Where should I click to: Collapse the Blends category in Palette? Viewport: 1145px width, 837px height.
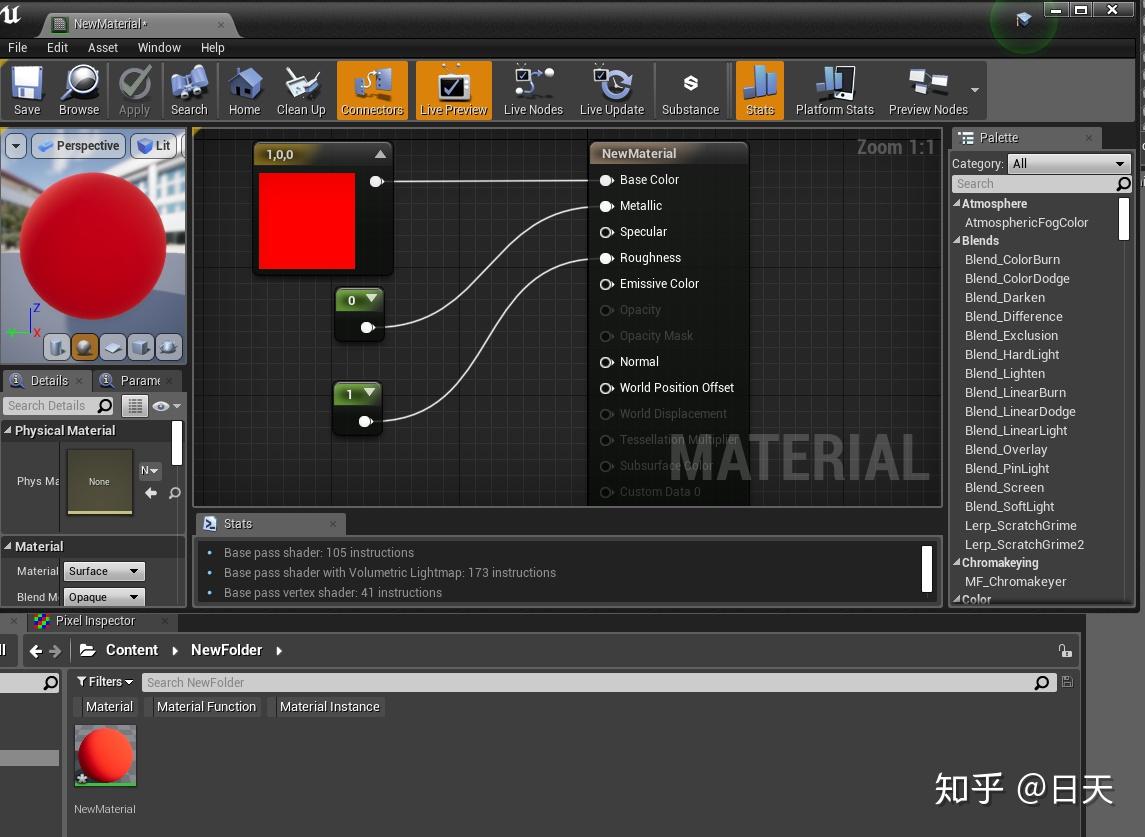(x=957, y=240)
